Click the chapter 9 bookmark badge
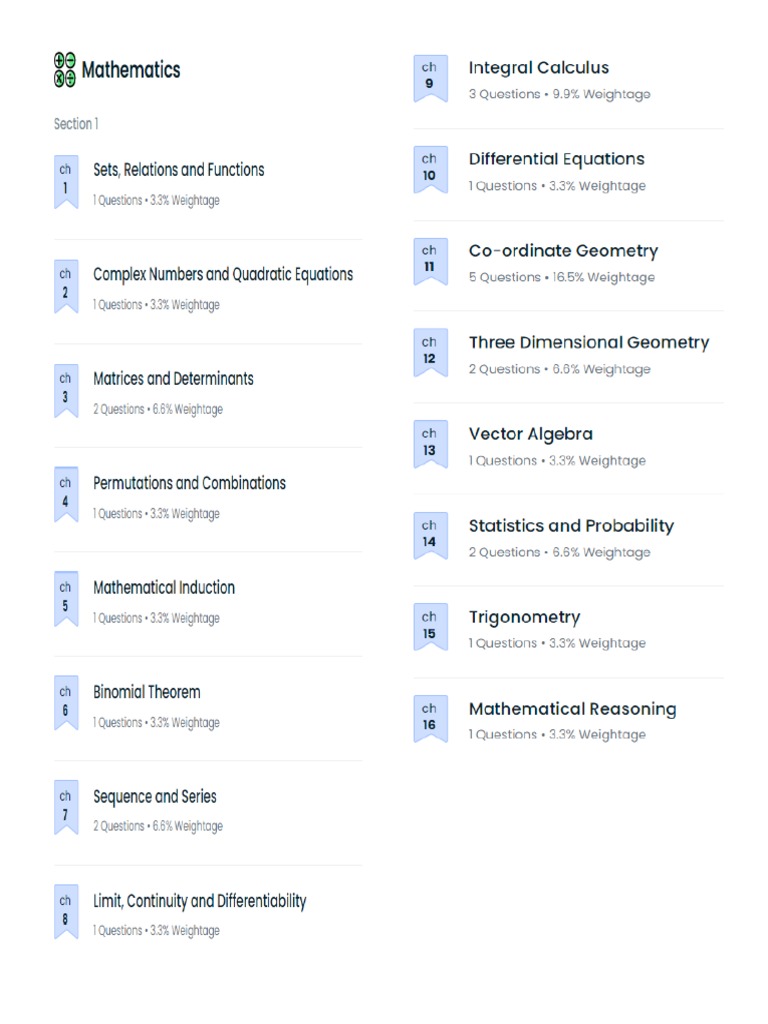768x1024 pixels. tap(430, 78)
